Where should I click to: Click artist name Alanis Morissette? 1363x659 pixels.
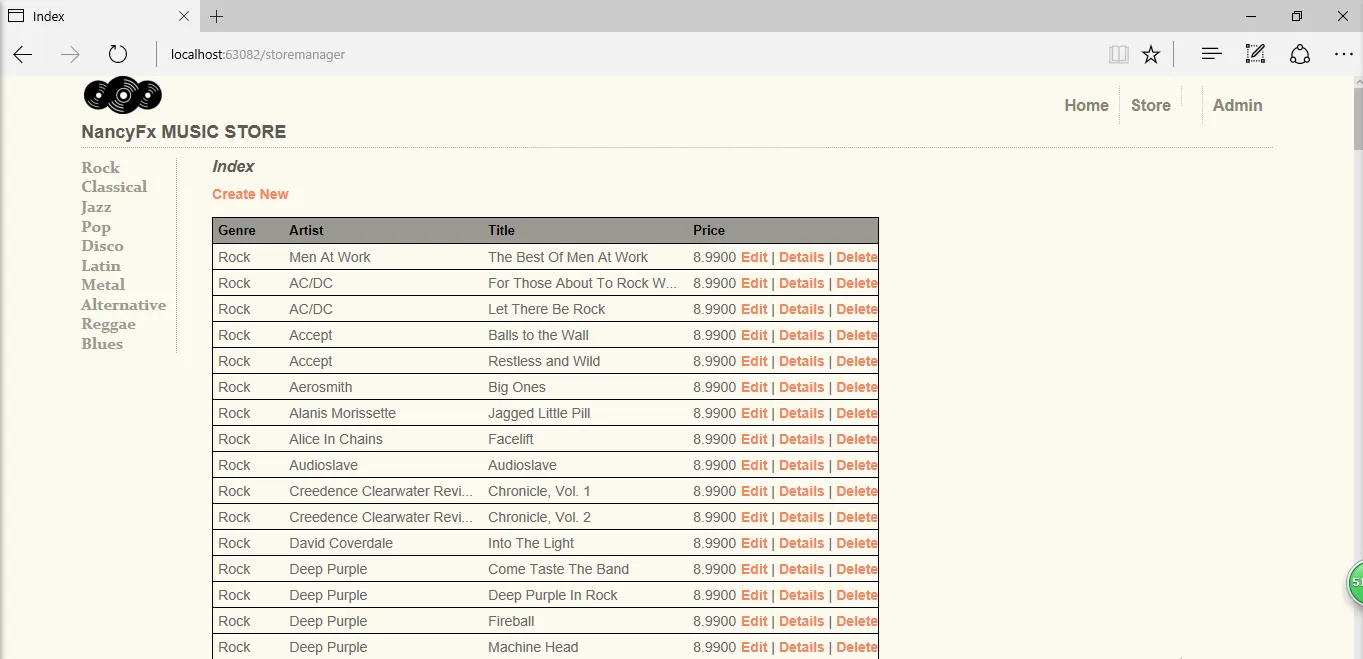pyautogui.click(x=342, y=413)
